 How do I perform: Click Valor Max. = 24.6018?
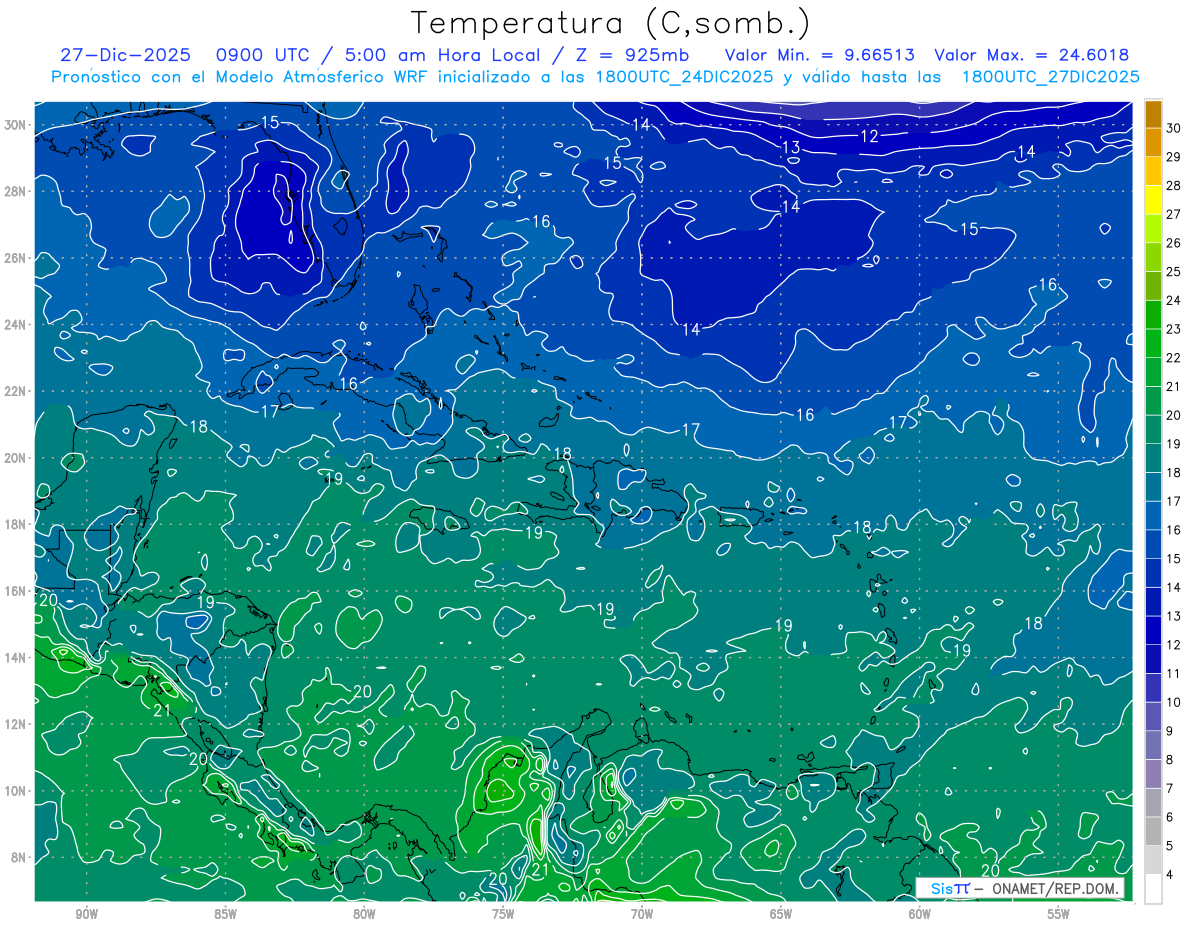point(1031,55)
